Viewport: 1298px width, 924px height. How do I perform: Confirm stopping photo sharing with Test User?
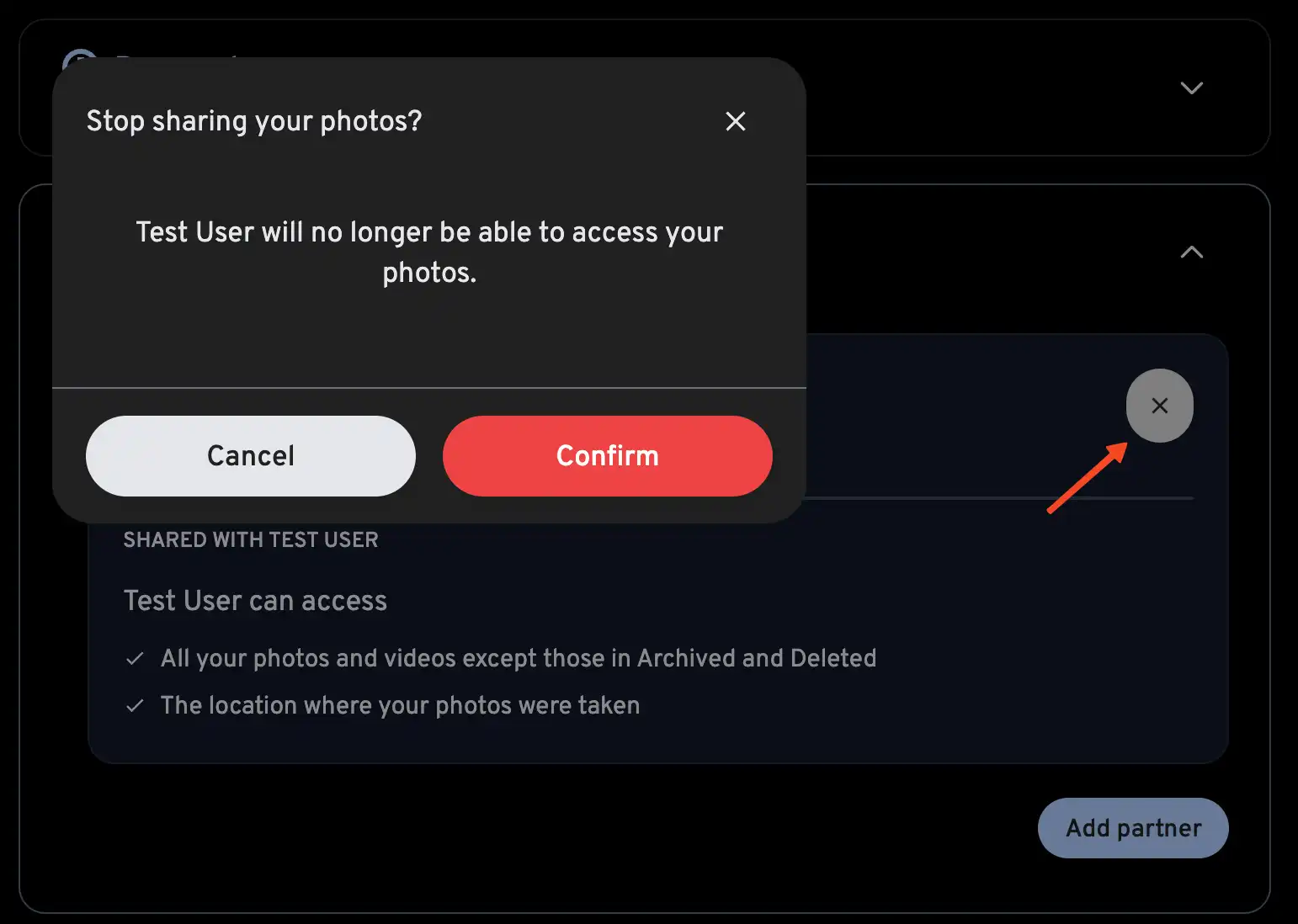(x=607, y=455)
